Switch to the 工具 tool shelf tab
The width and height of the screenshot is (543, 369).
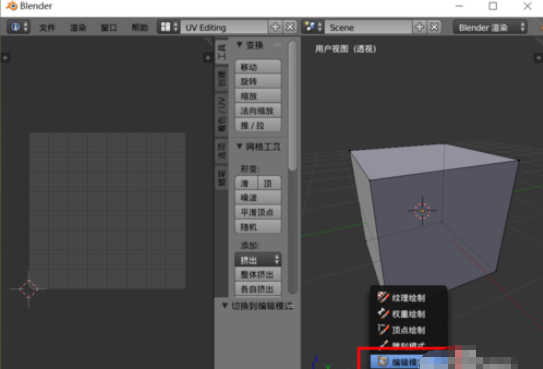[x=222, y=52]
